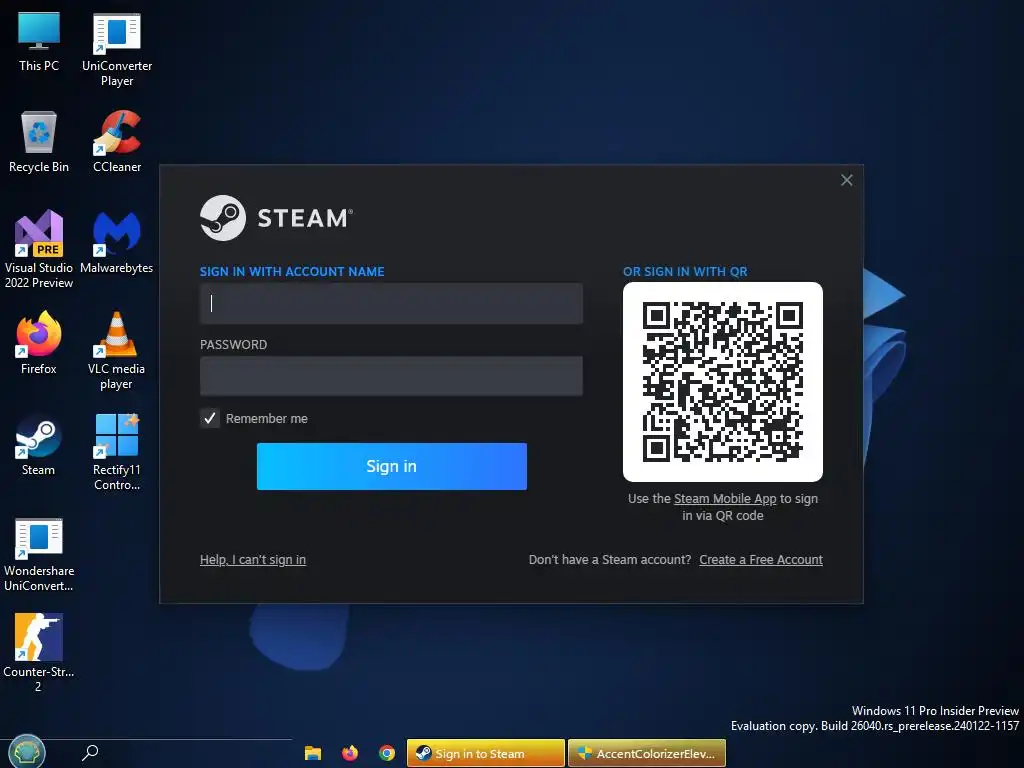Screen dimensions: 1024x768
Task: Open File Explorer from the taskbar
Action: [313, 753]
